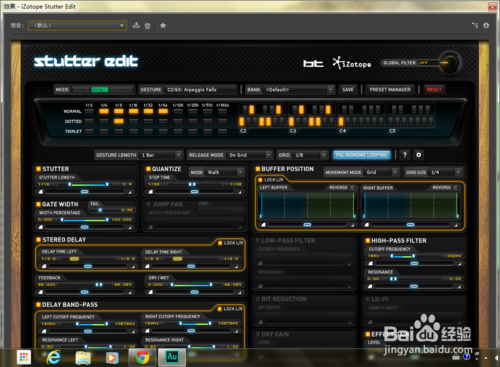Open the Preset Manager
This screenshot has width=500, height=367.
[390, 89]
